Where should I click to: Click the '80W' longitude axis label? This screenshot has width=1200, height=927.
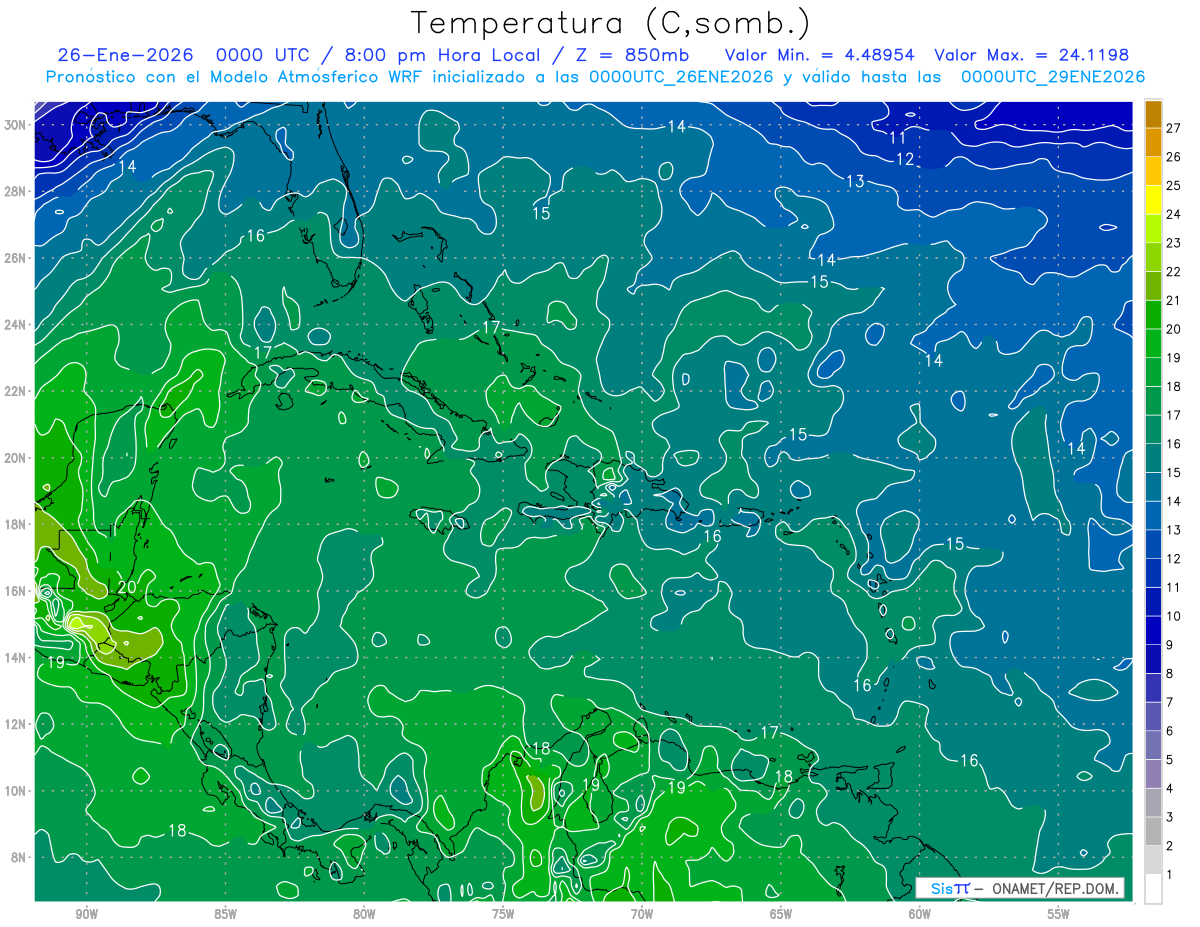364,913
